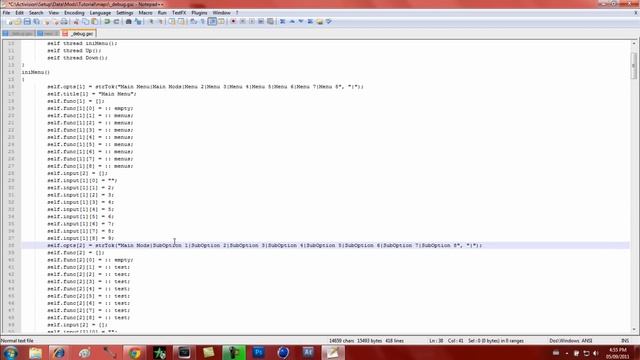640x360 pixels.
Task: Toggle INS insert mode in status bar
Action: 625,340
